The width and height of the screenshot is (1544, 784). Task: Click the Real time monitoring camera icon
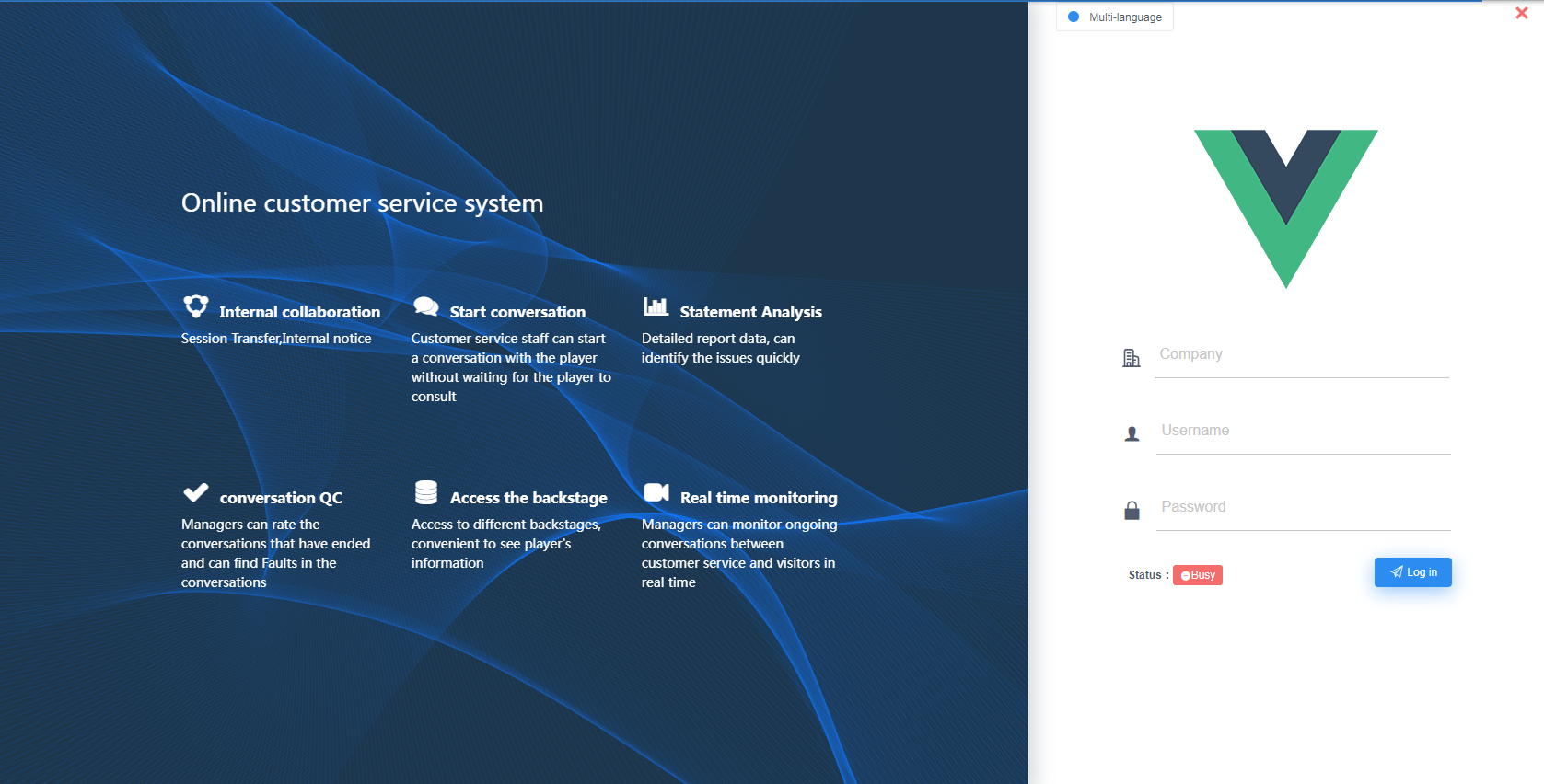[x=656, y=492]
